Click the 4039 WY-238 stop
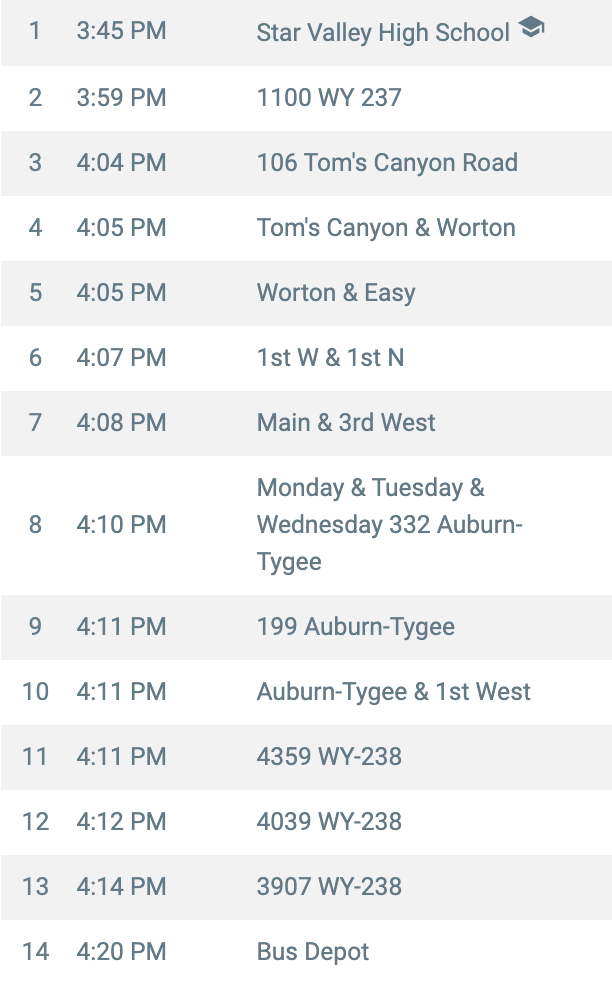 point(329,822)
